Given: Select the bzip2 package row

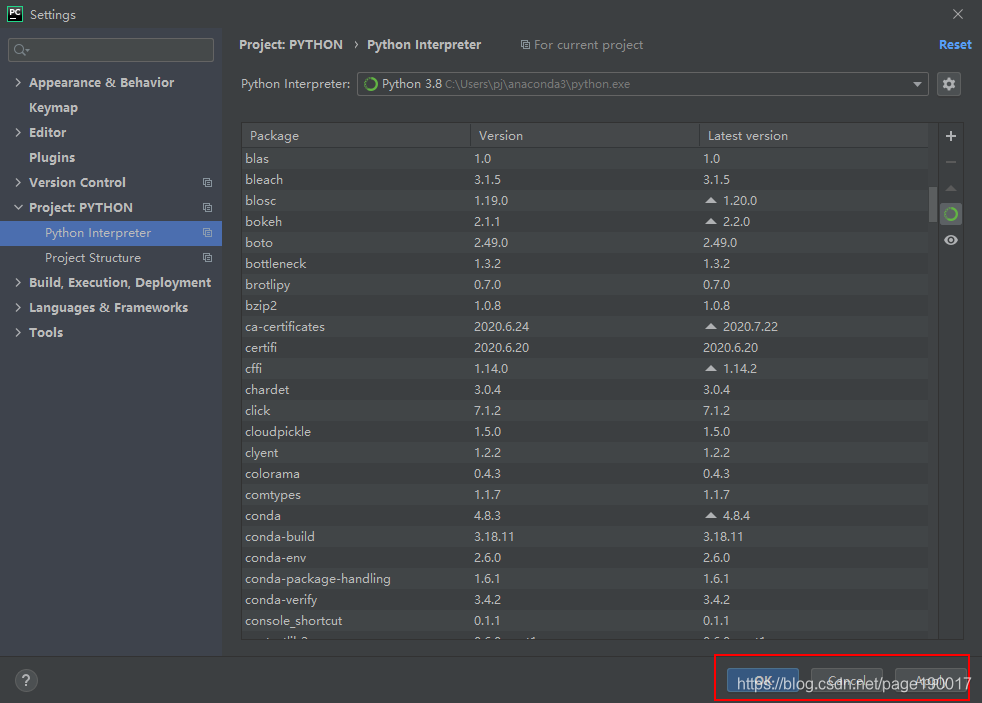Looking at the screenshot, I should [585, 305].
